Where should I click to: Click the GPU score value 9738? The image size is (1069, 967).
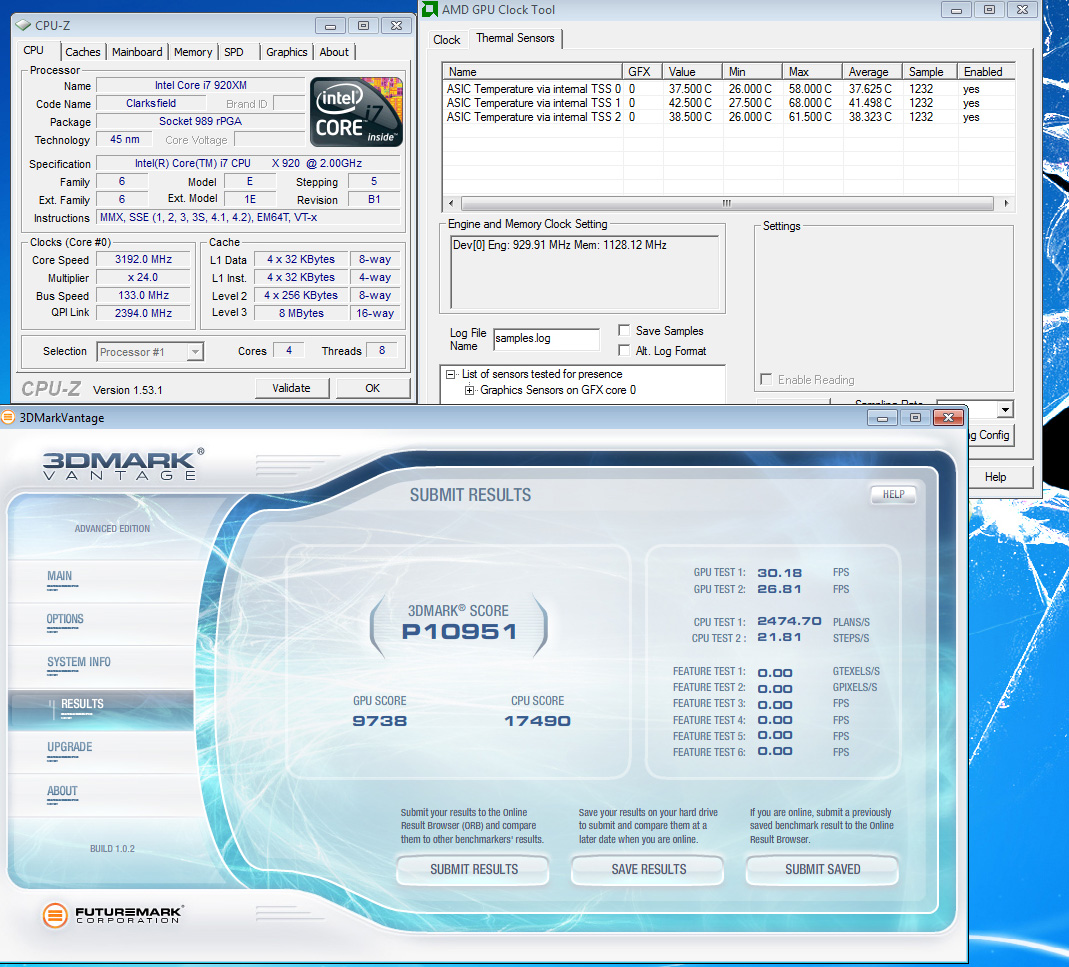(x=380, y=721)
